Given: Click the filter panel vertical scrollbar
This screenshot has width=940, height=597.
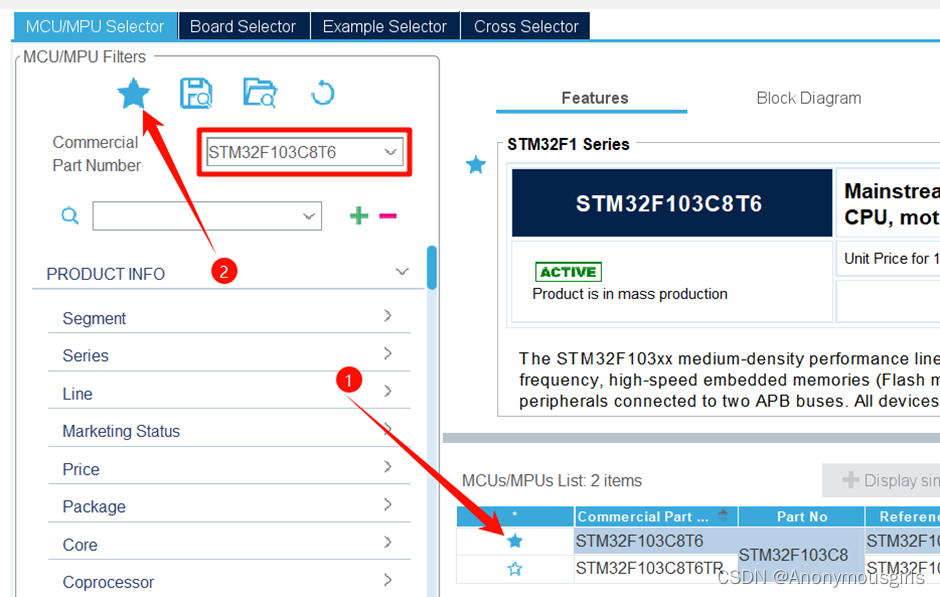Looking at the screenshot, I should point(432,267).
